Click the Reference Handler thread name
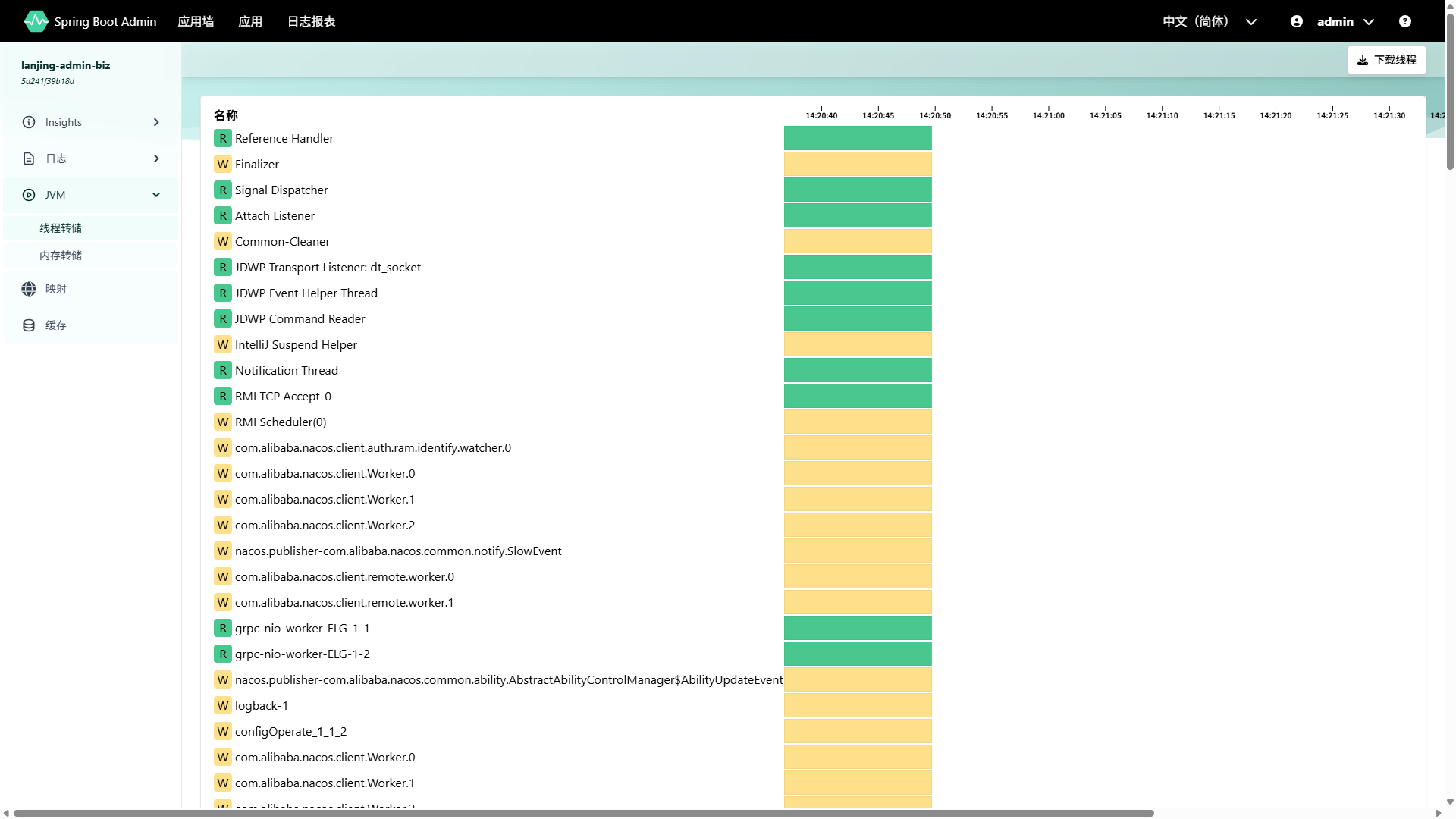 pyautogui.click(x=284, y=138)
